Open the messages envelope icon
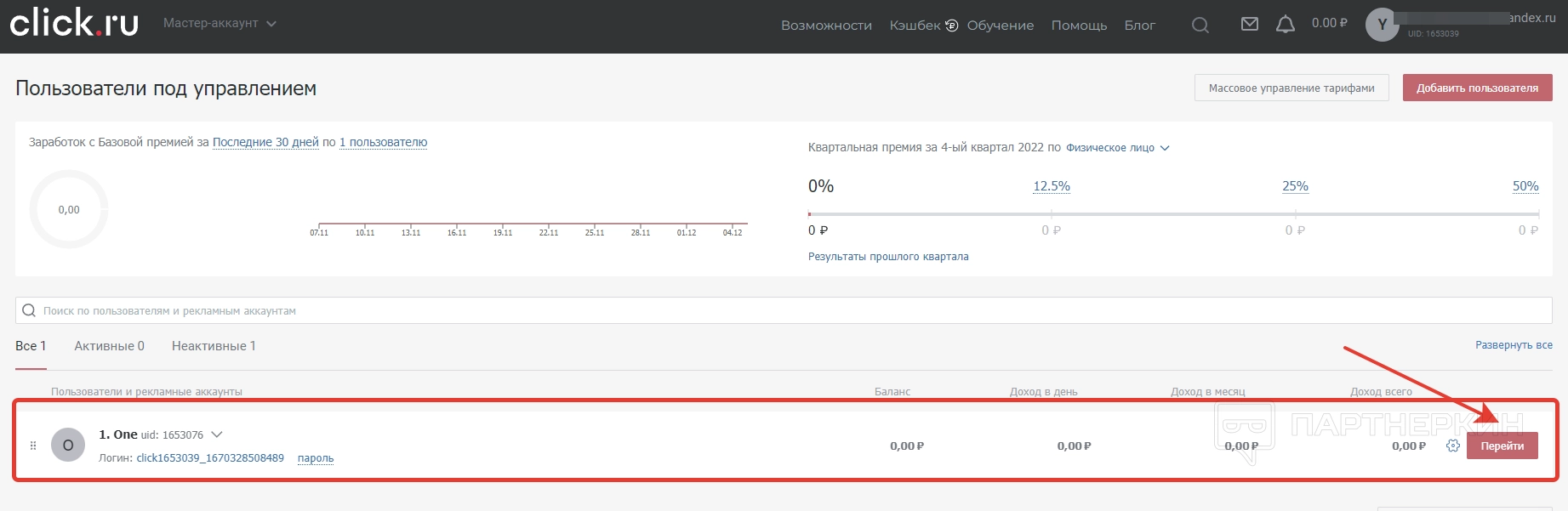Screen dimensions: 1568x511 1249,25
